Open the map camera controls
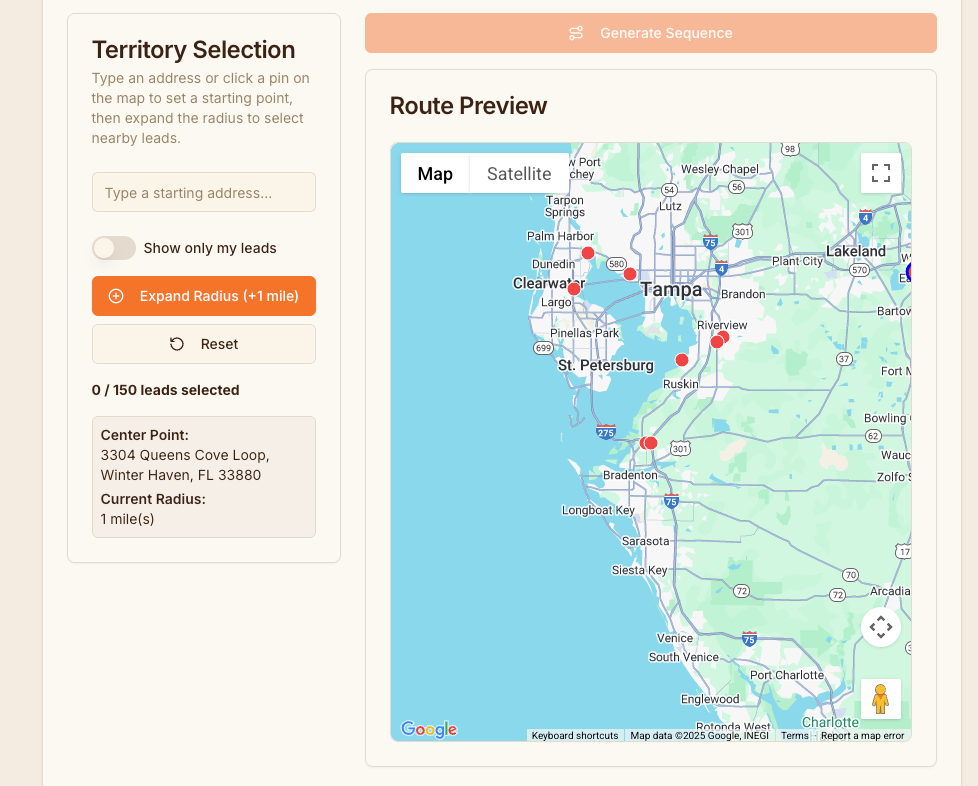 (x=880, y=627)
